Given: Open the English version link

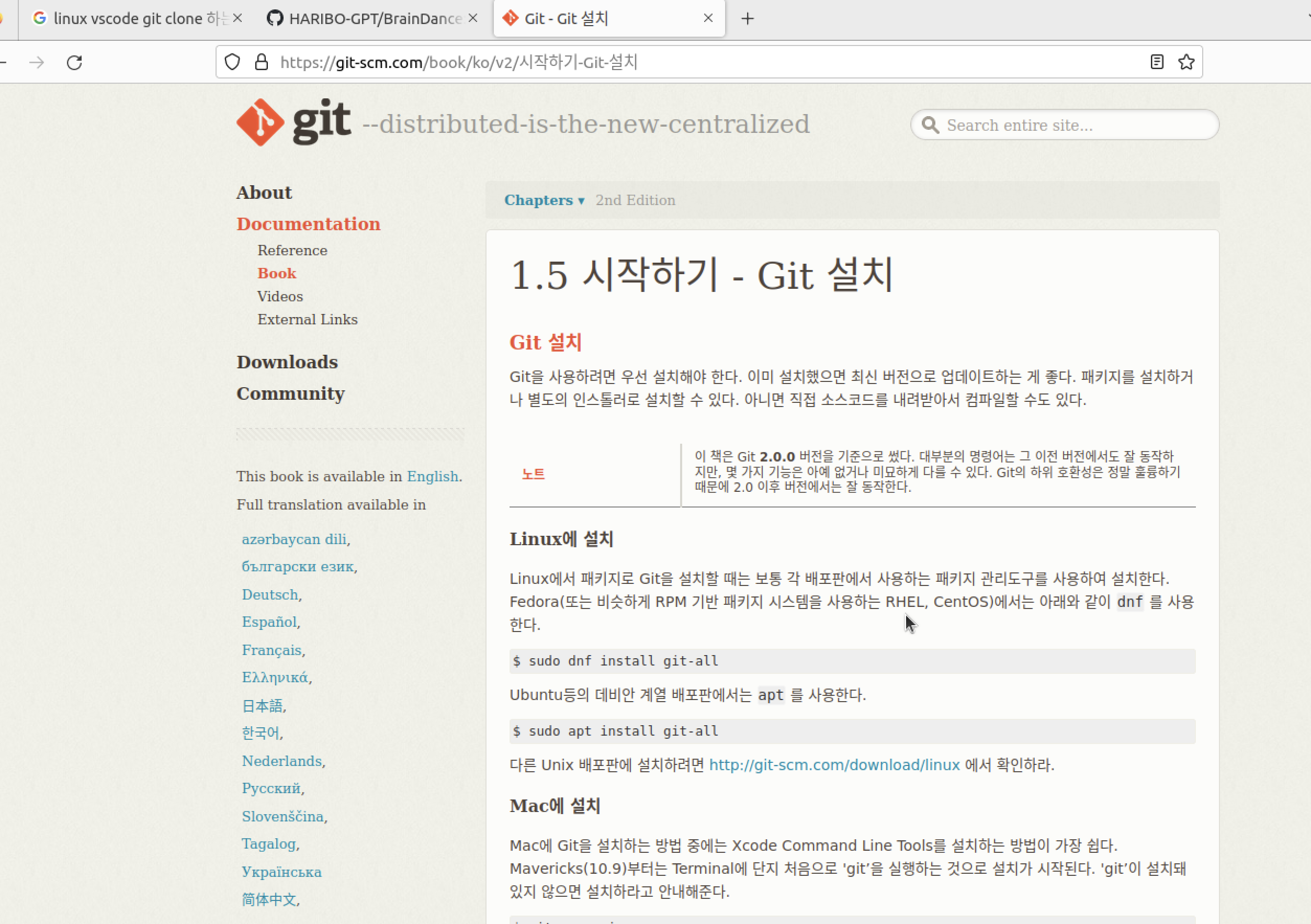Looking at the screenshot, I should tap(432, 476).
